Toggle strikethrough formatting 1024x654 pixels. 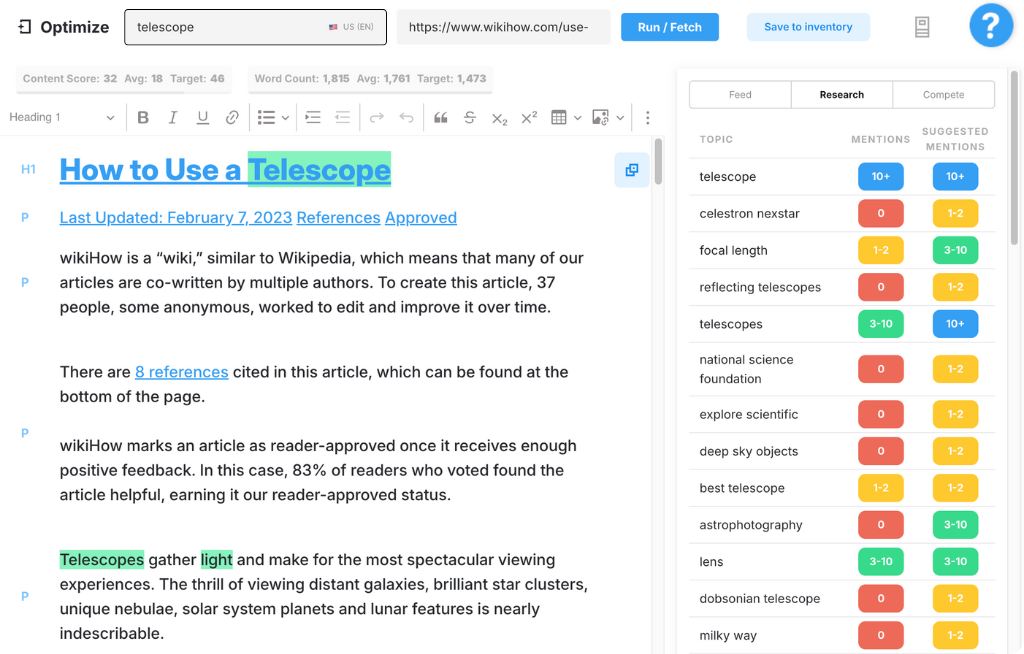[470, 118]
